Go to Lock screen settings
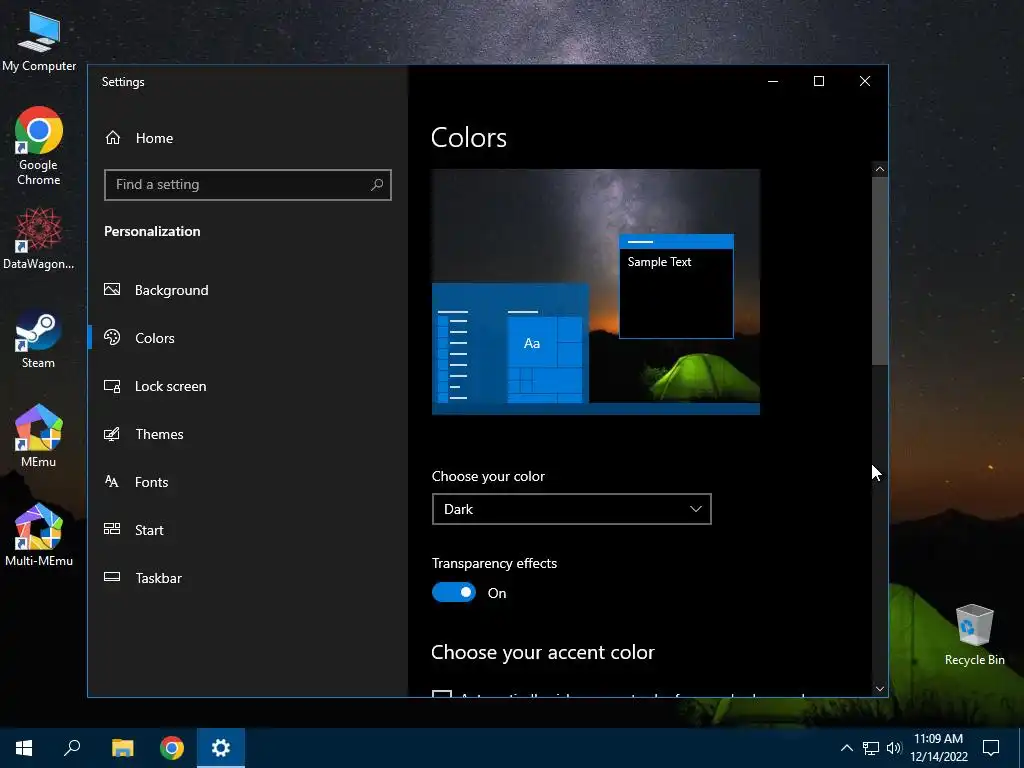 point(170,386)
